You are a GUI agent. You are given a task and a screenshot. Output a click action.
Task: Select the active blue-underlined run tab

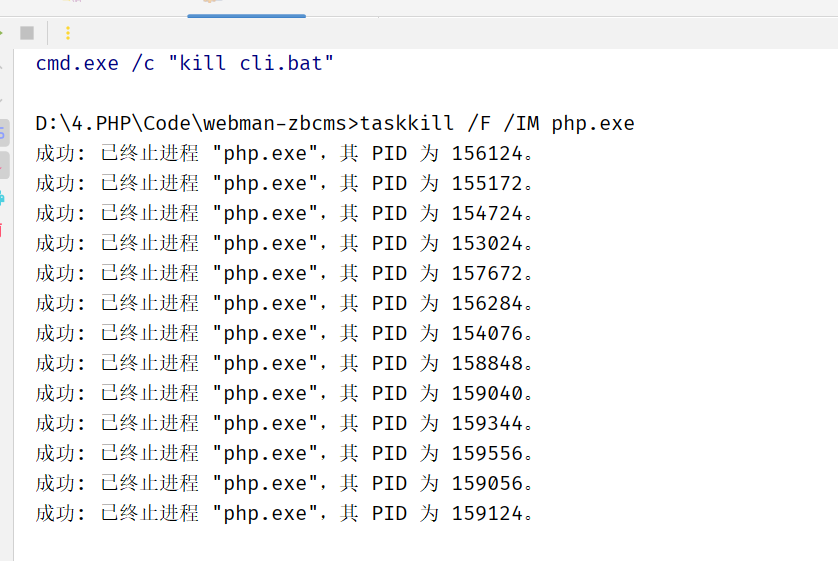coord(246,8)
